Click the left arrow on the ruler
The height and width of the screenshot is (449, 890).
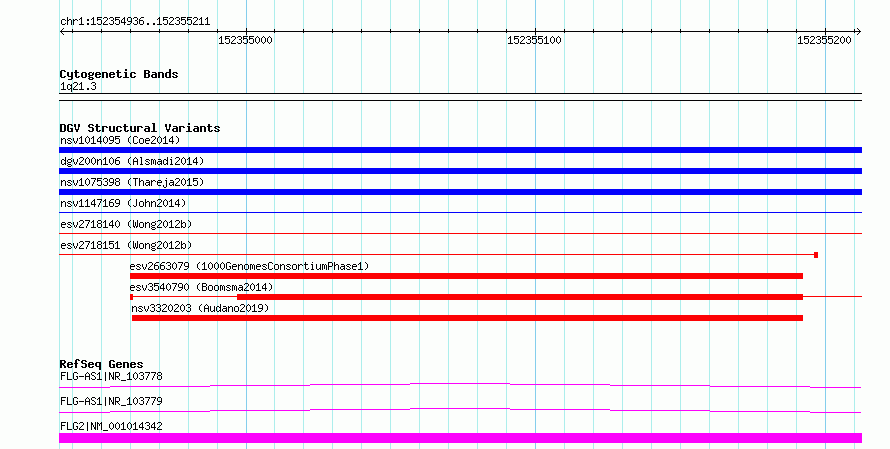62,32
